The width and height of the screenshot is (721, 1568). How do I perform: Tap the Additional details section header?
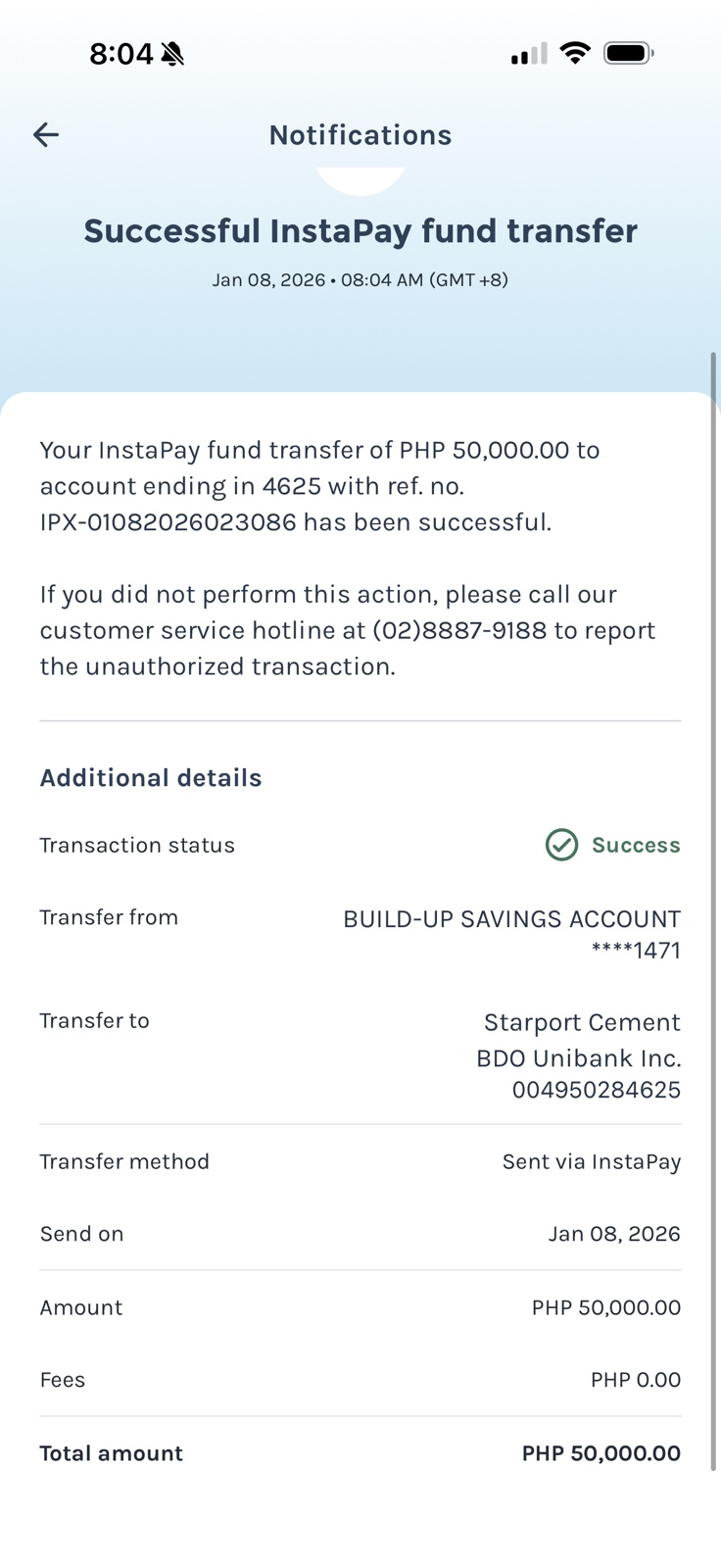151,778
